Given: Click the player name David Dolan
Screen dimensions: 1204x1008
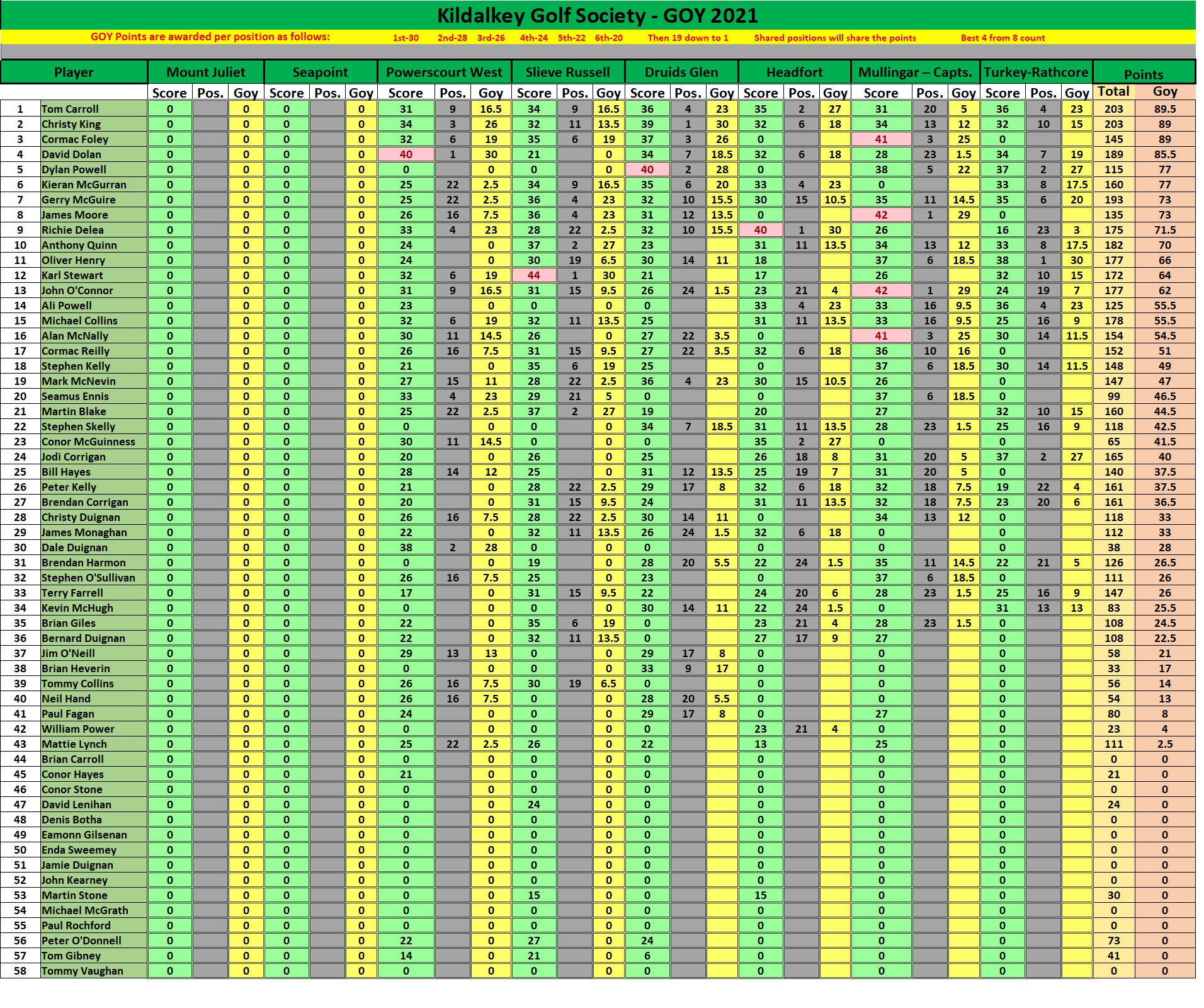Looking at the screenshot, I should coord(71,154).
